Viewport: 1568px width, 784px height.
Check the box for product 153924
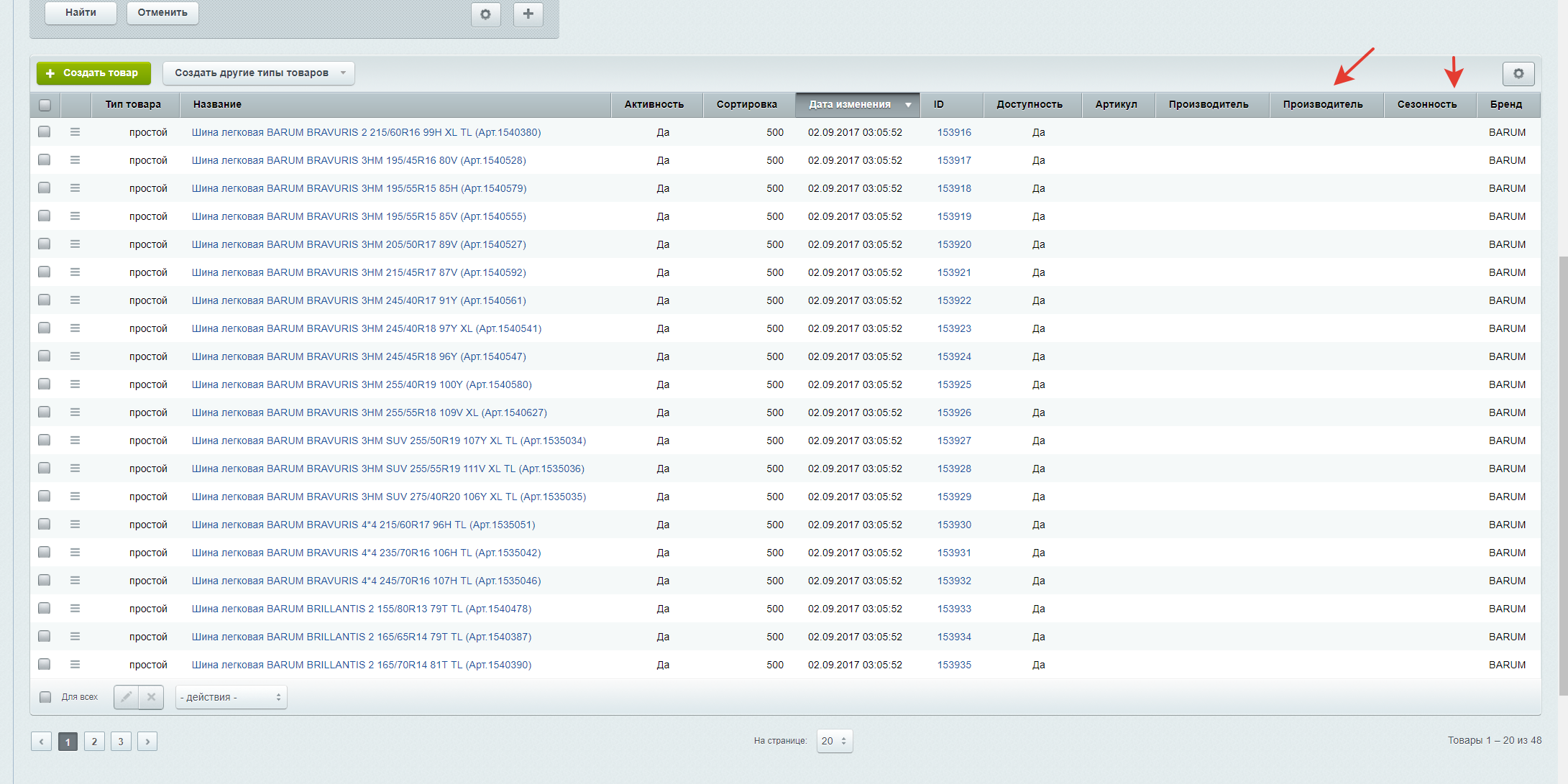(x=45, y=356)
